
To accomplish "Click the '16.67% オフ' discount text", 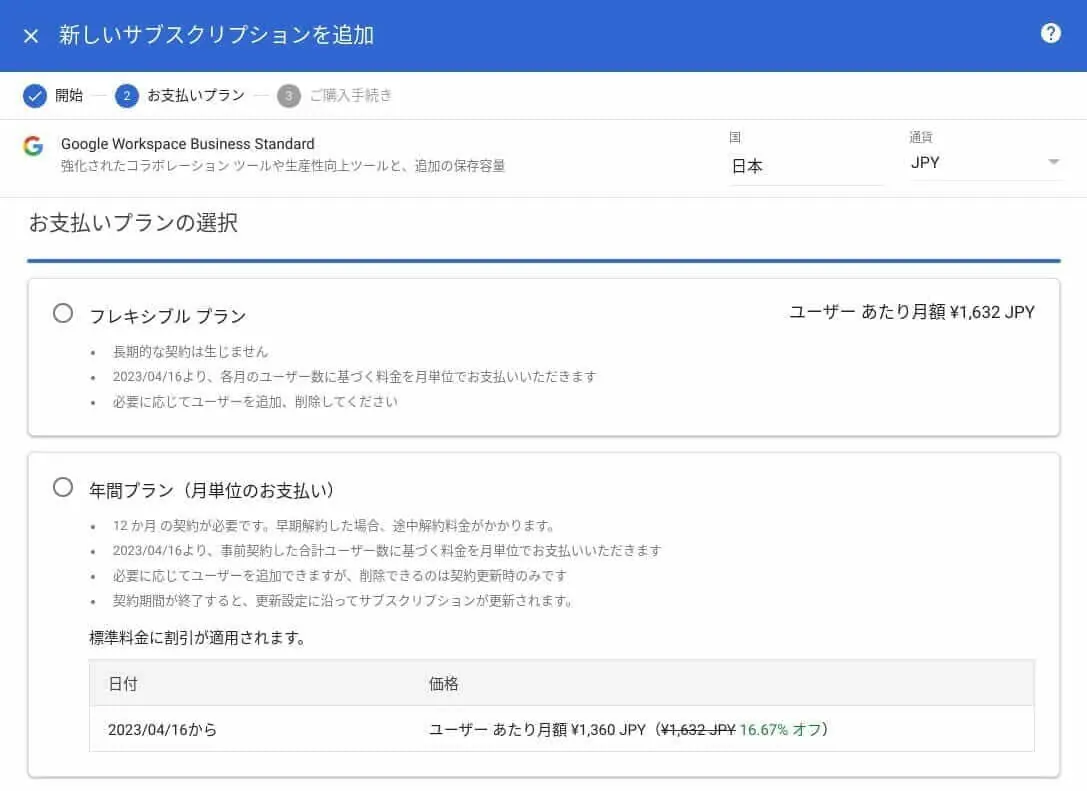I will tap(780, 729).
